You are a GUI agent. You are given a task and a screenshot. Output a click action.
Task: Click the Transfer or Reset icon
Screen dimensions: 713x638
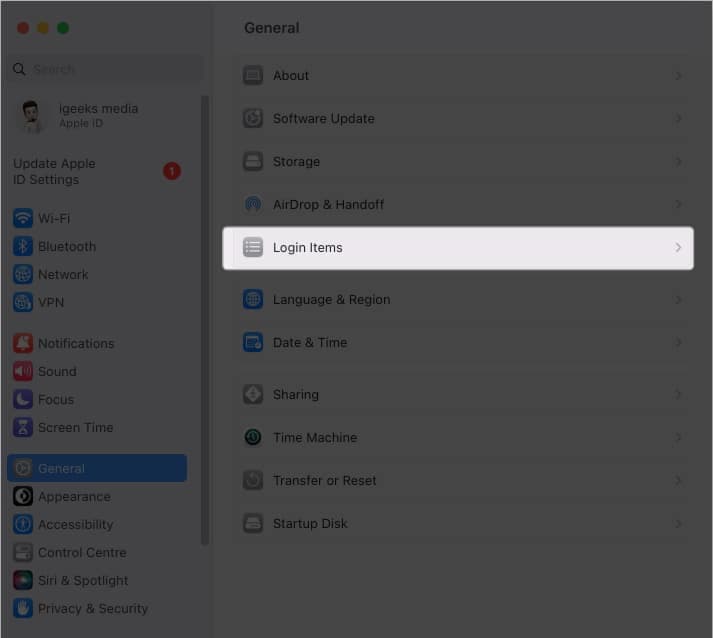pos(253,480)
